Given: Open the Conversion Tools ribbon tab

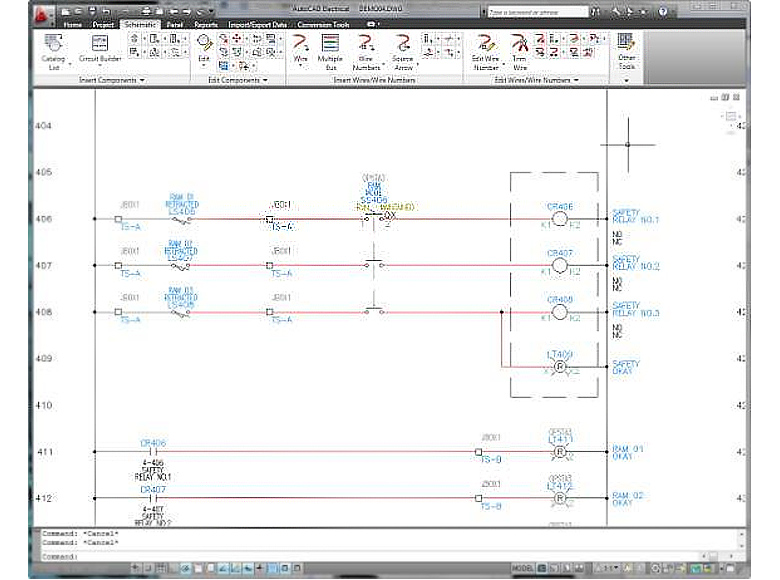Looking at the screenshot, I should [x=323, y=24].
